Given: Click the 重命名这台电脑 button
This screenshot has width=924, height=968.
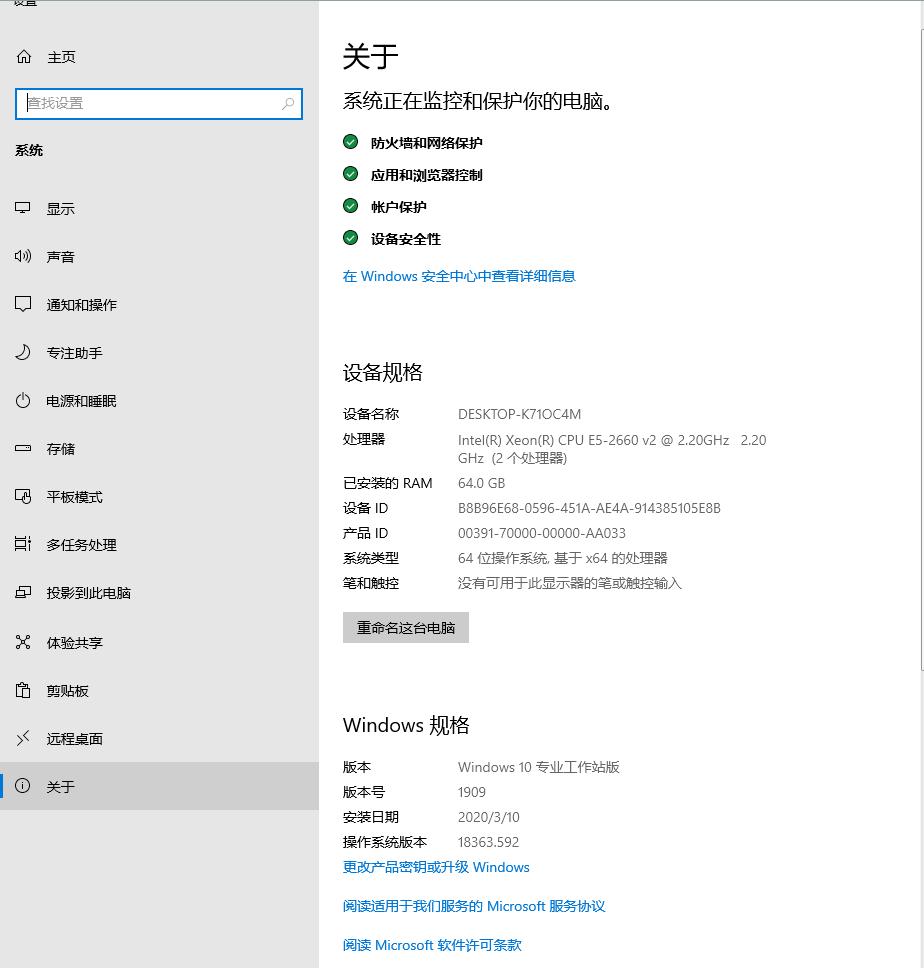Looking at the screenshot, I should [405, 627].
